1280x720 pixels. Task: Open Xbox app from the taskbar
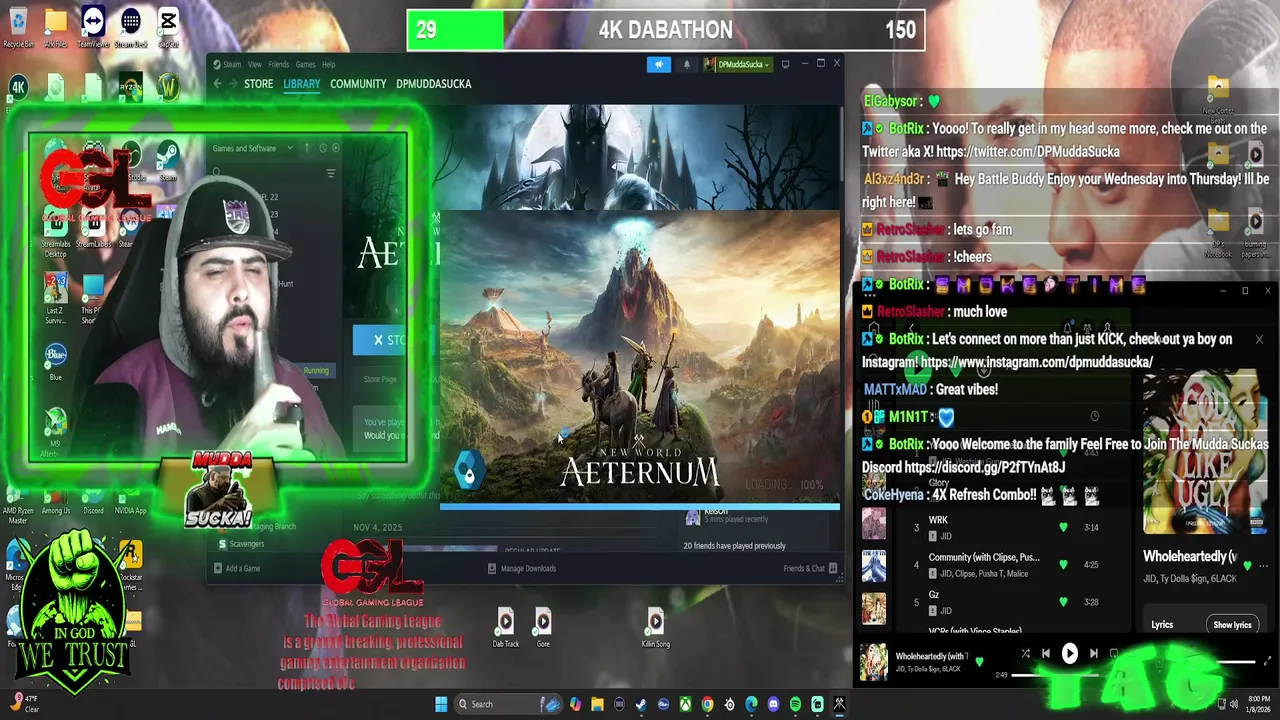685,704
